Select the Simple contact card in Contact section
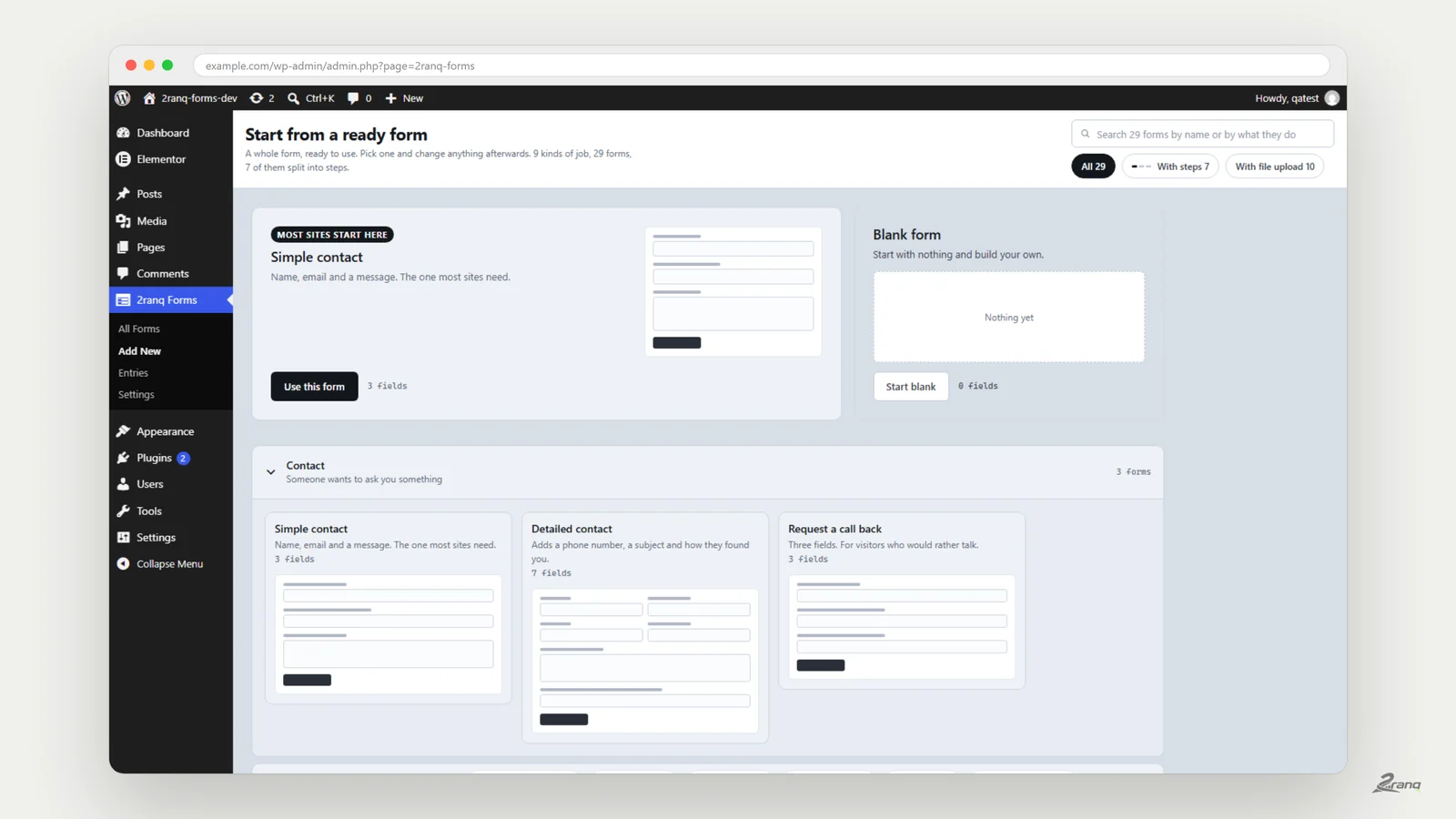This screenshot has width=1456, height=819. pos(389,608)
